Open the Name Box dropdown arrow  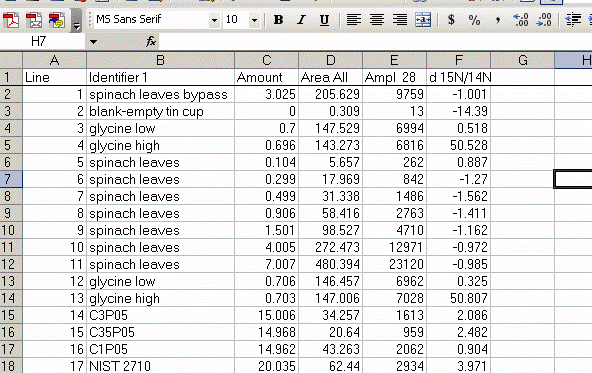(93, 42)
